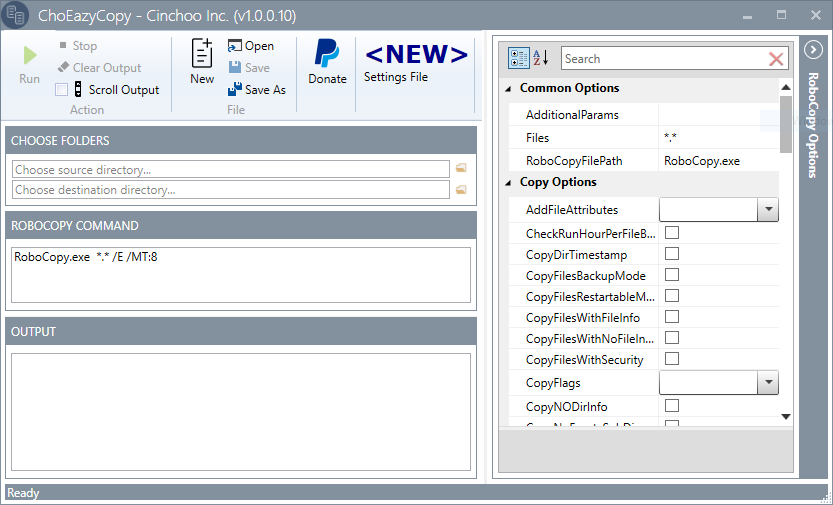Click property grid scroll up arrow

pyautogui.click(x=786, y=87)
